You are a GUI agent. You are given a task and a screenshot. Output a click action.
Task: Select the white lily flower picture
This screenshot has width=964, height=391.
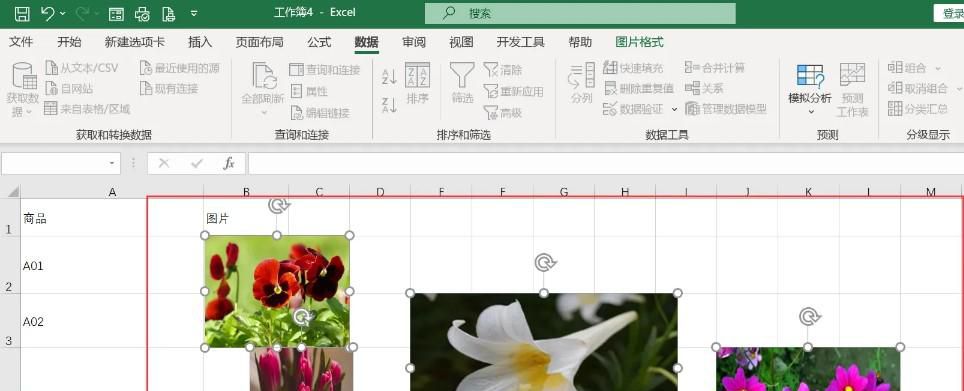point(543,342)
